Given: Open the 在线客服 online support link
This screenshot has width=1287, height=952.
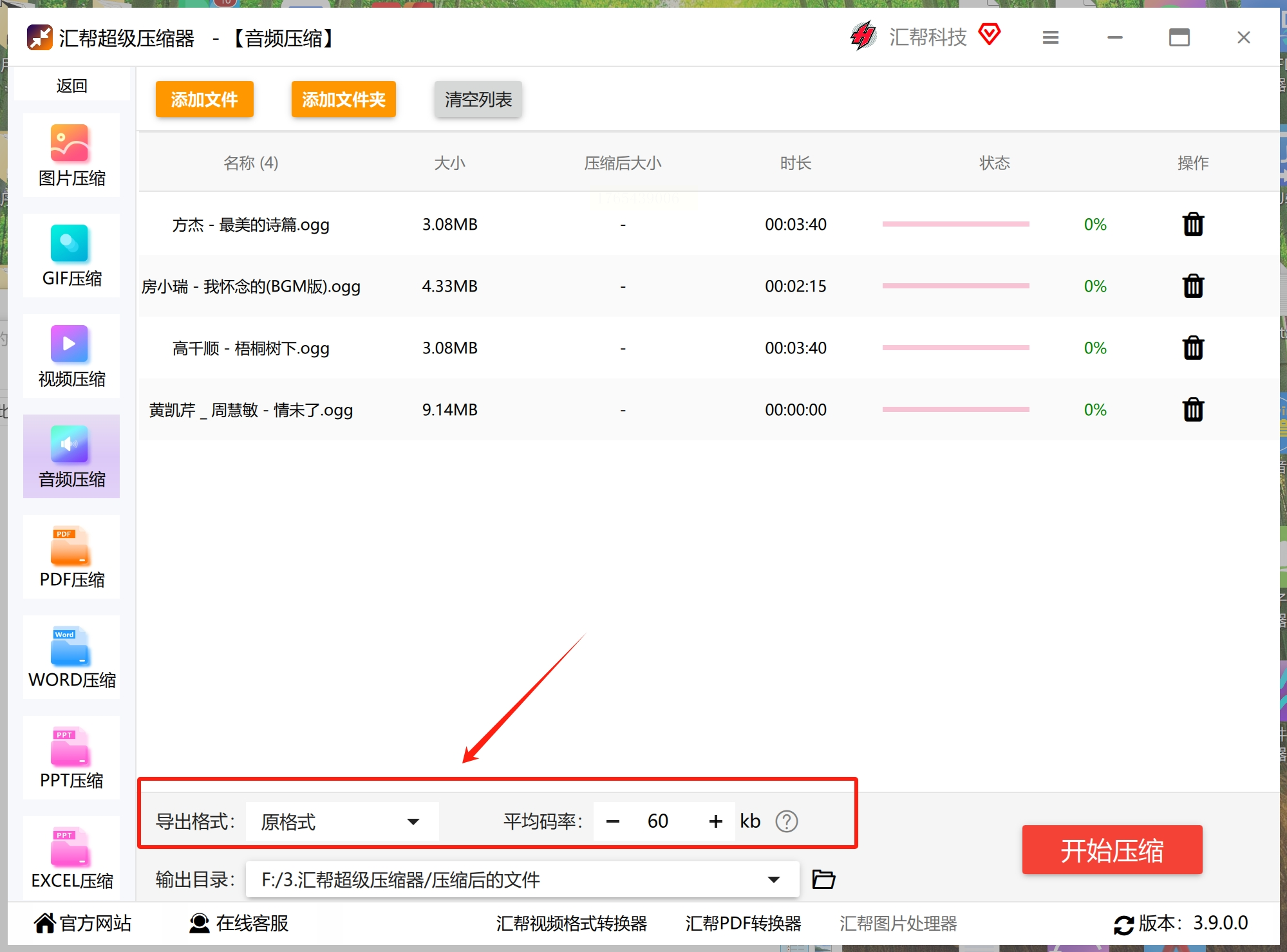Looking at the screenshot, I should (238, 923).
